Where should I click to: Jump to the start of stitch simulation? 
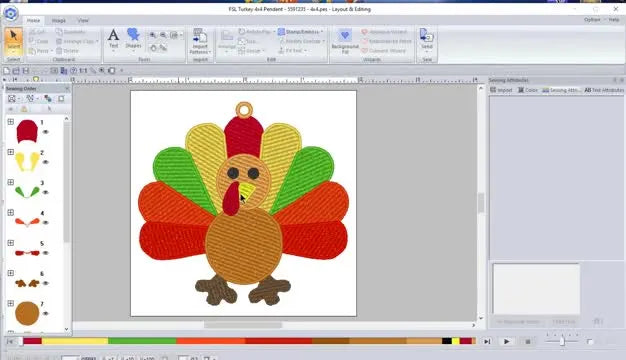[x=10, y=342]
